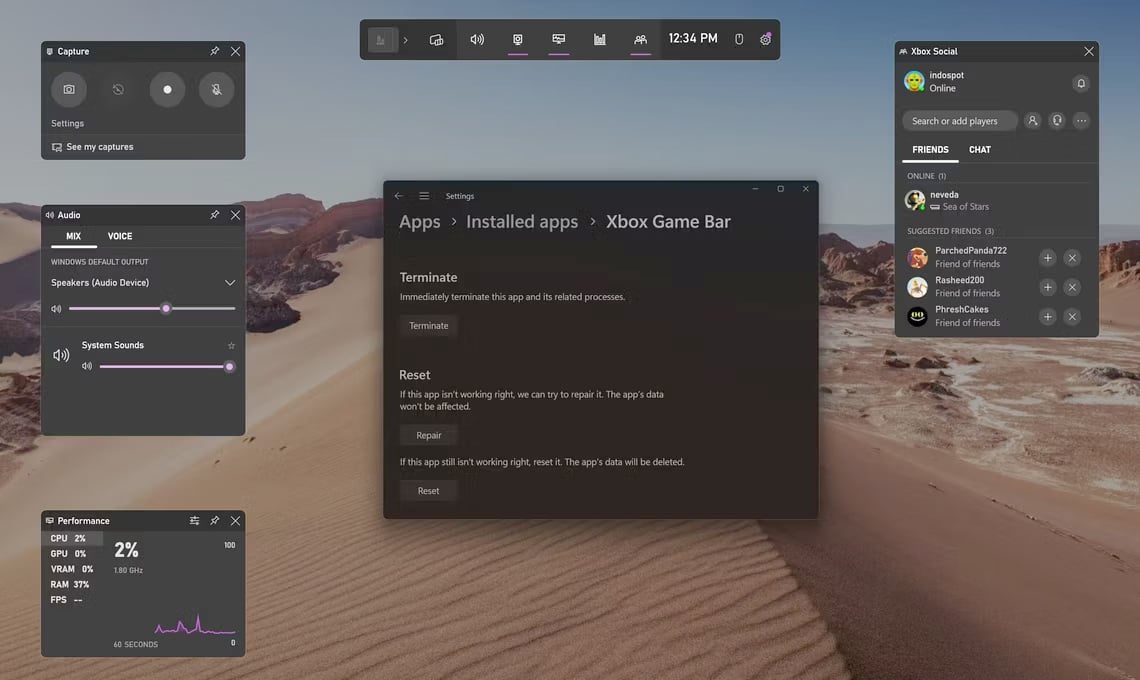
Task: Mute System Sounds small speaker icon
Action: 87,367
